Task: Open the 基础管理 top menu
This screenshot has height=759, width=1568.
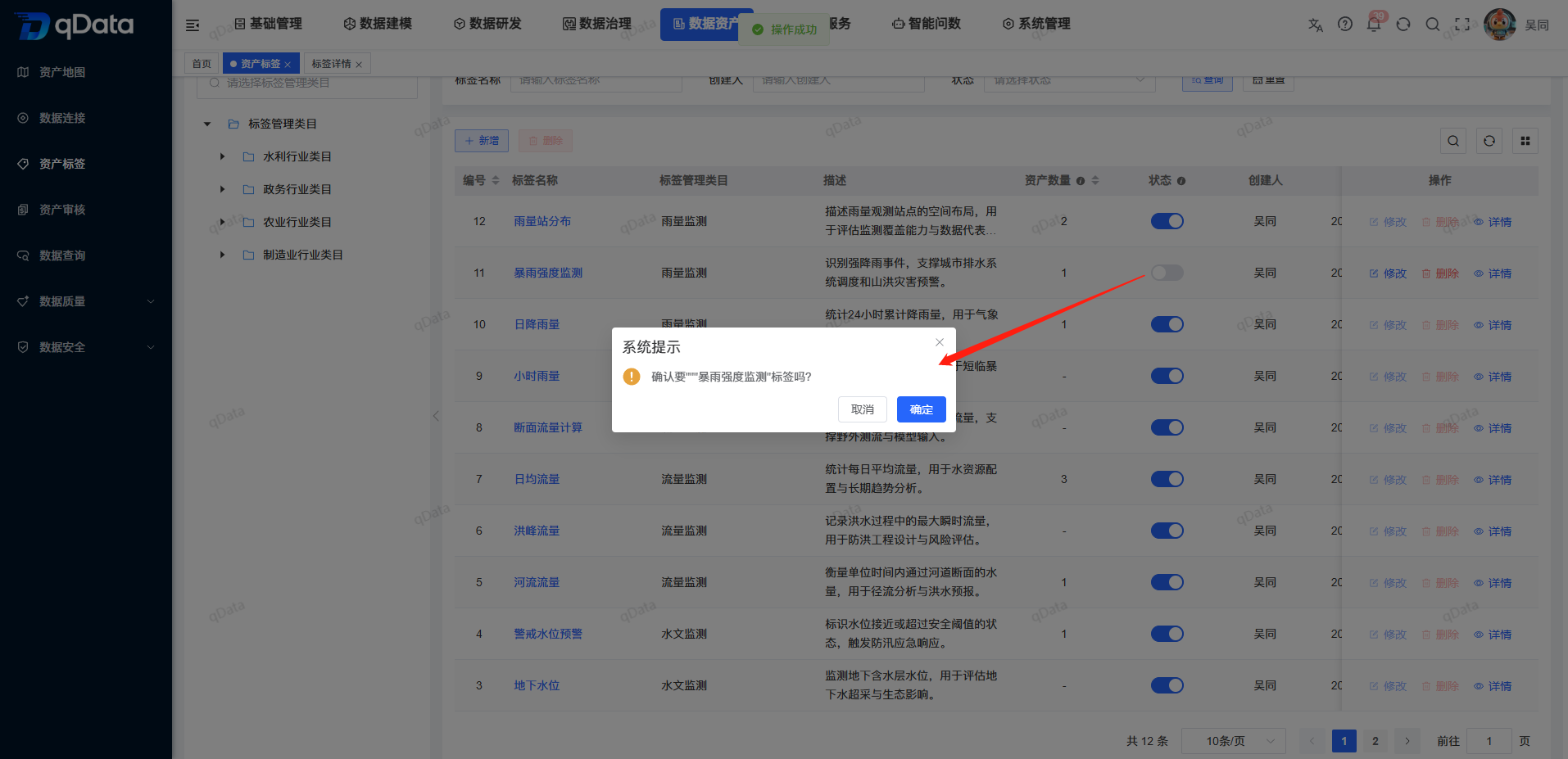Action: click(x=268, y=24)
